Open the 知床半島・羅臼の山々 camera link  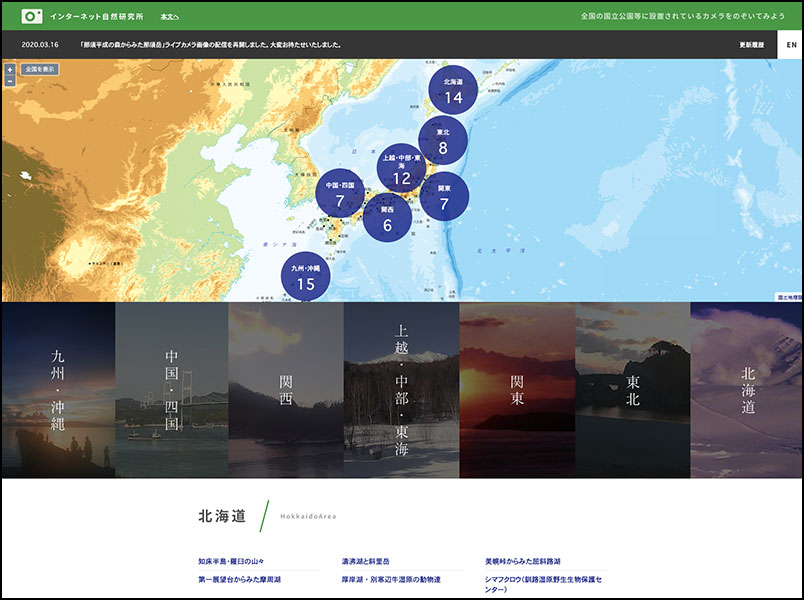(231, 562)
